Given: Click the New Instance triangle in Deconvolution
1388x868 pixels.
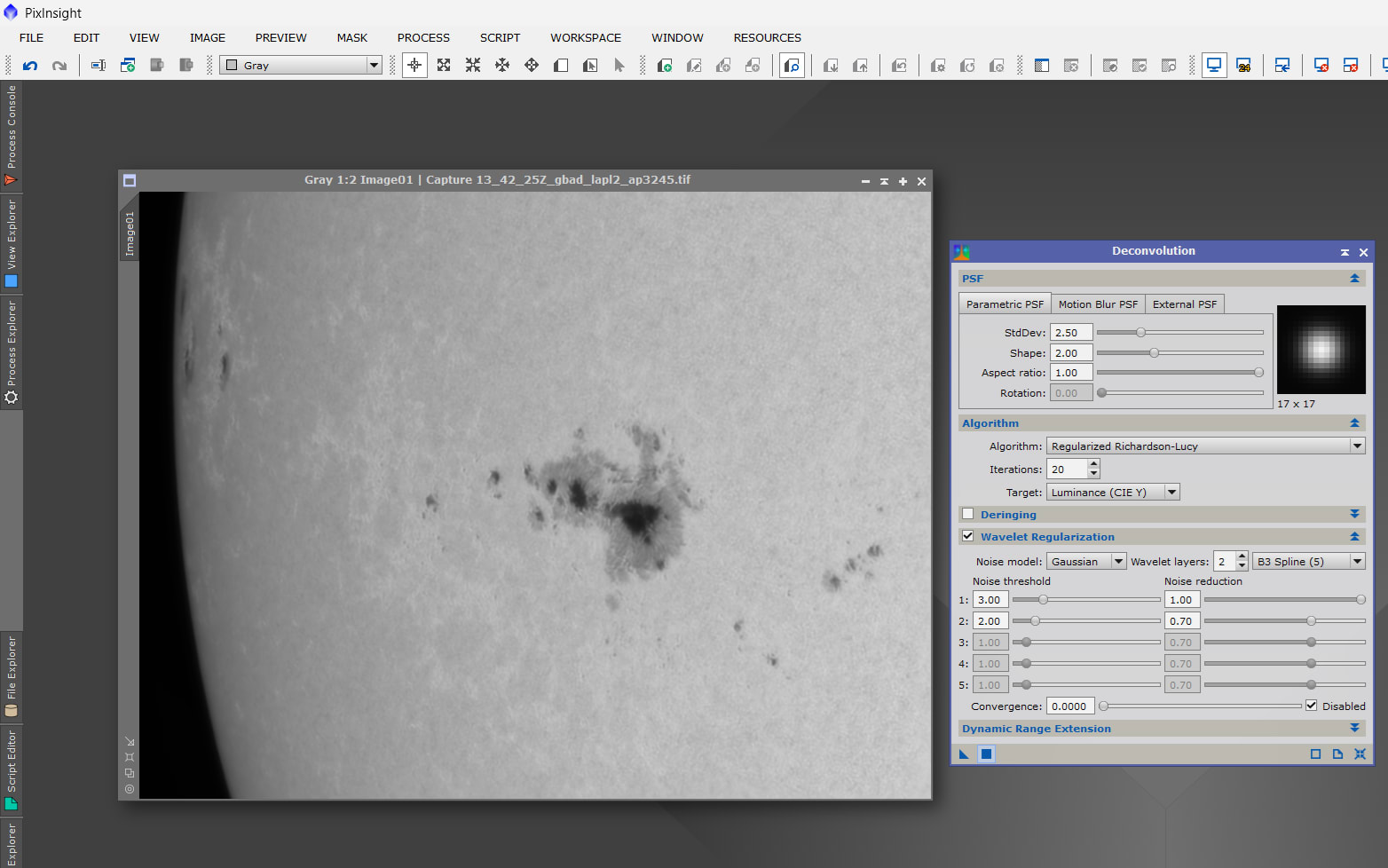Looking at the screenshot, I should [964, 754].
